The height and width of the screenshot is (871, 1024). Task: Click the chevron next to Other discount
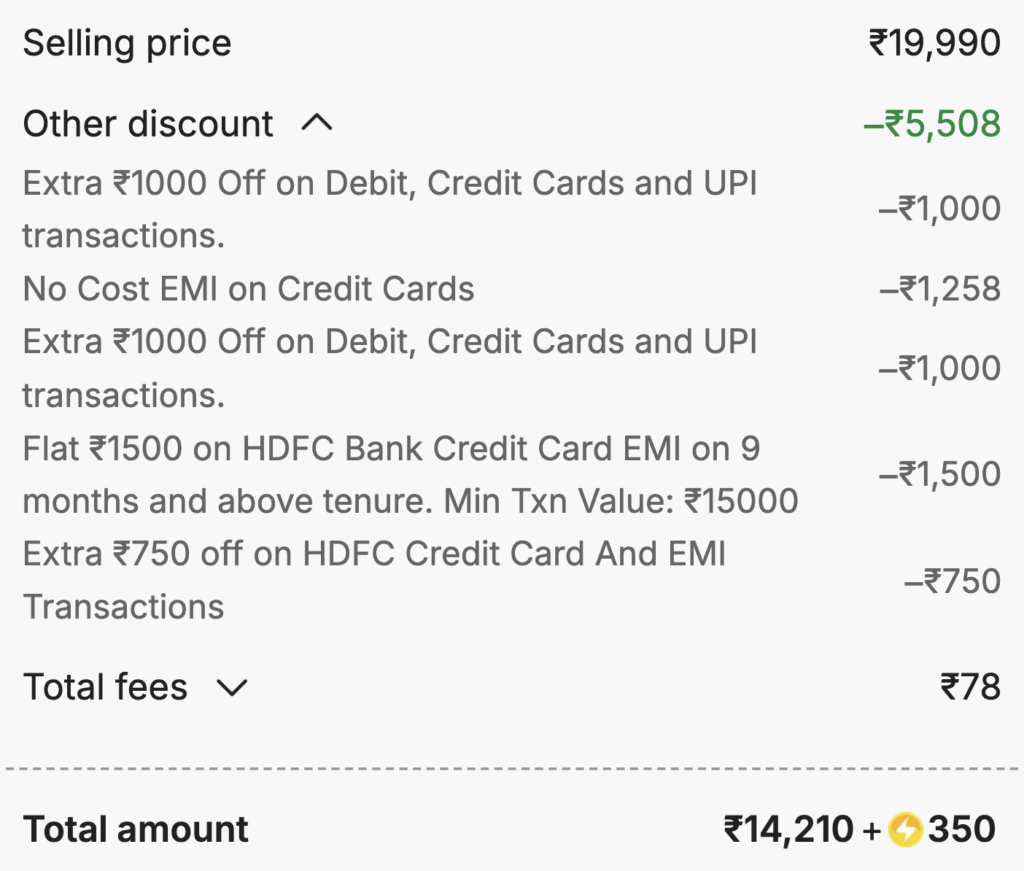pos(319,122)
